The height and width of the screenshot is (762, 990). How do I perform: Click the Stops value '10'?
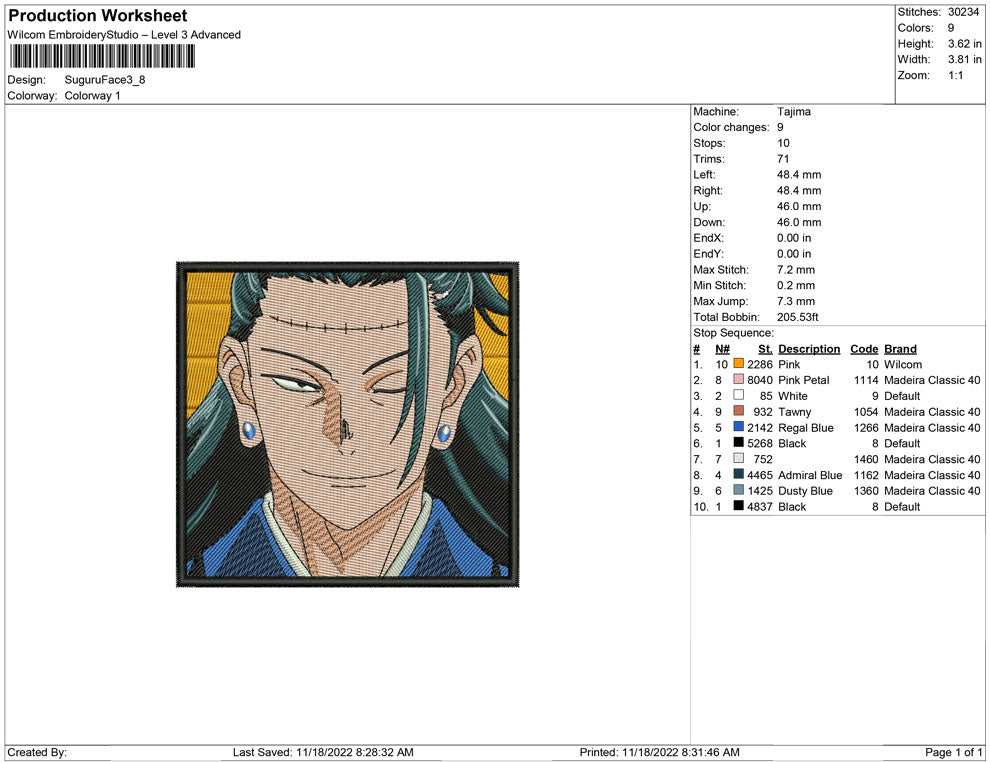pos(783,143)
